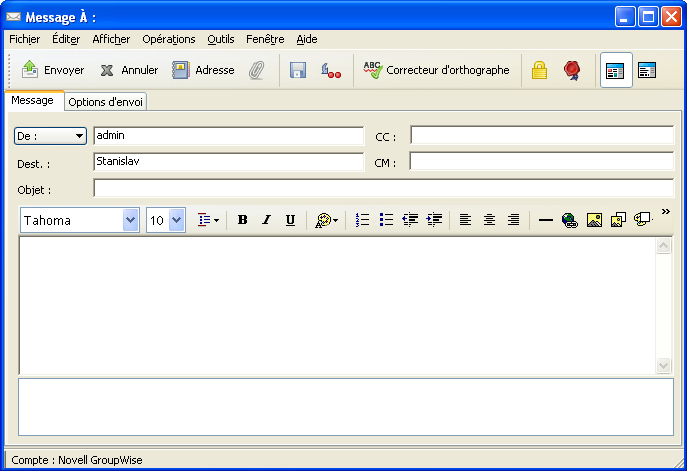Expand the De : dropdown
Image resolution: width=687 pixels, height=471 pixels.
point(50,136)
